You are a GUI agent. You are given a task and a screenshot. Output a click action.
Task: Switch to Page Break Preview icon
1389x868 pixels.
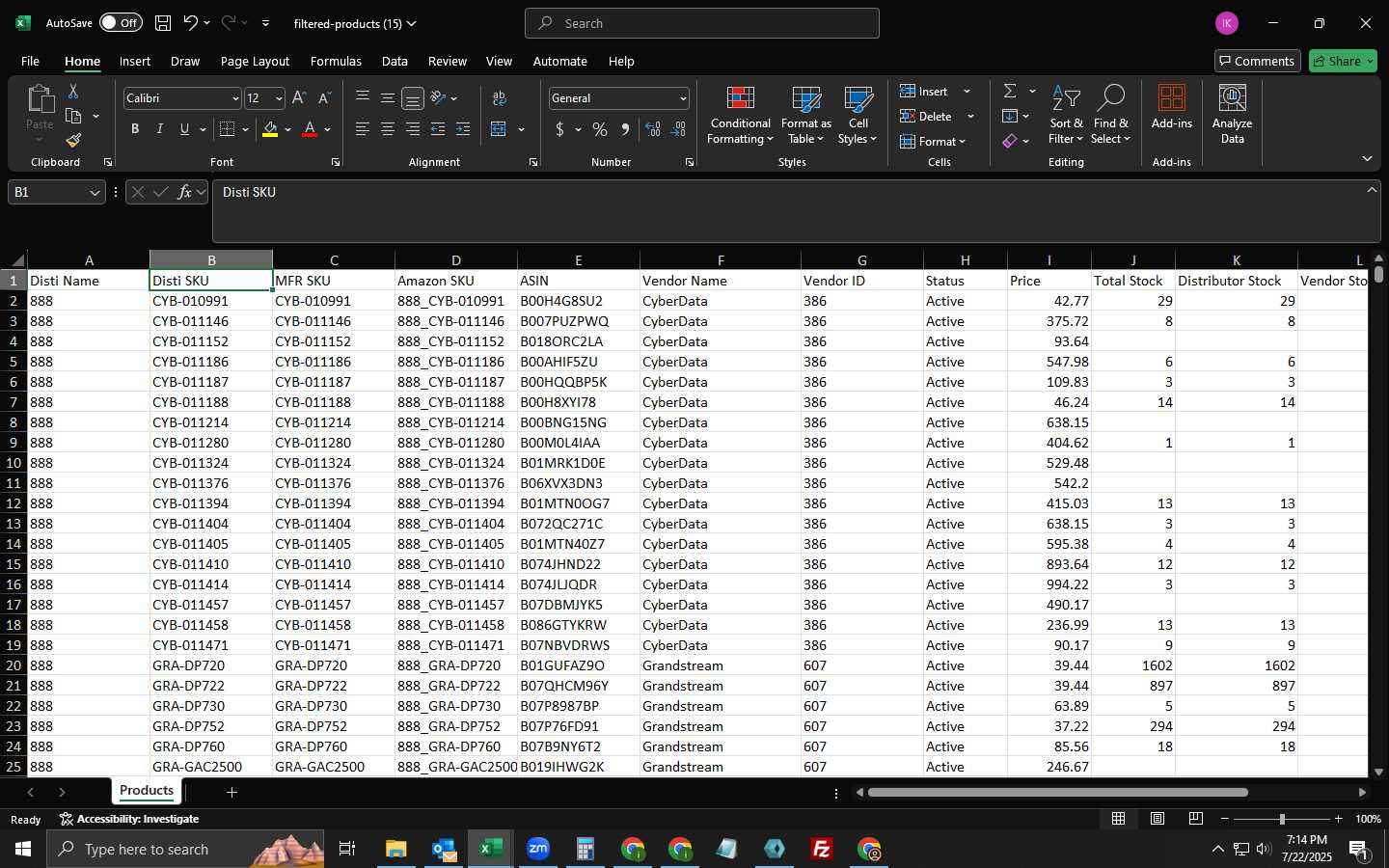[x=1195, y=819]
